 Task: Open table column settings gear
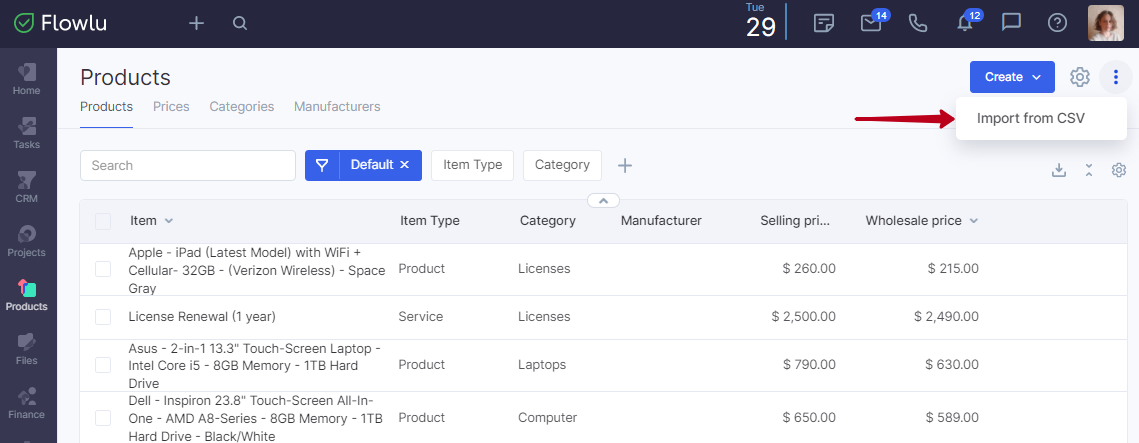point(1119,170)
